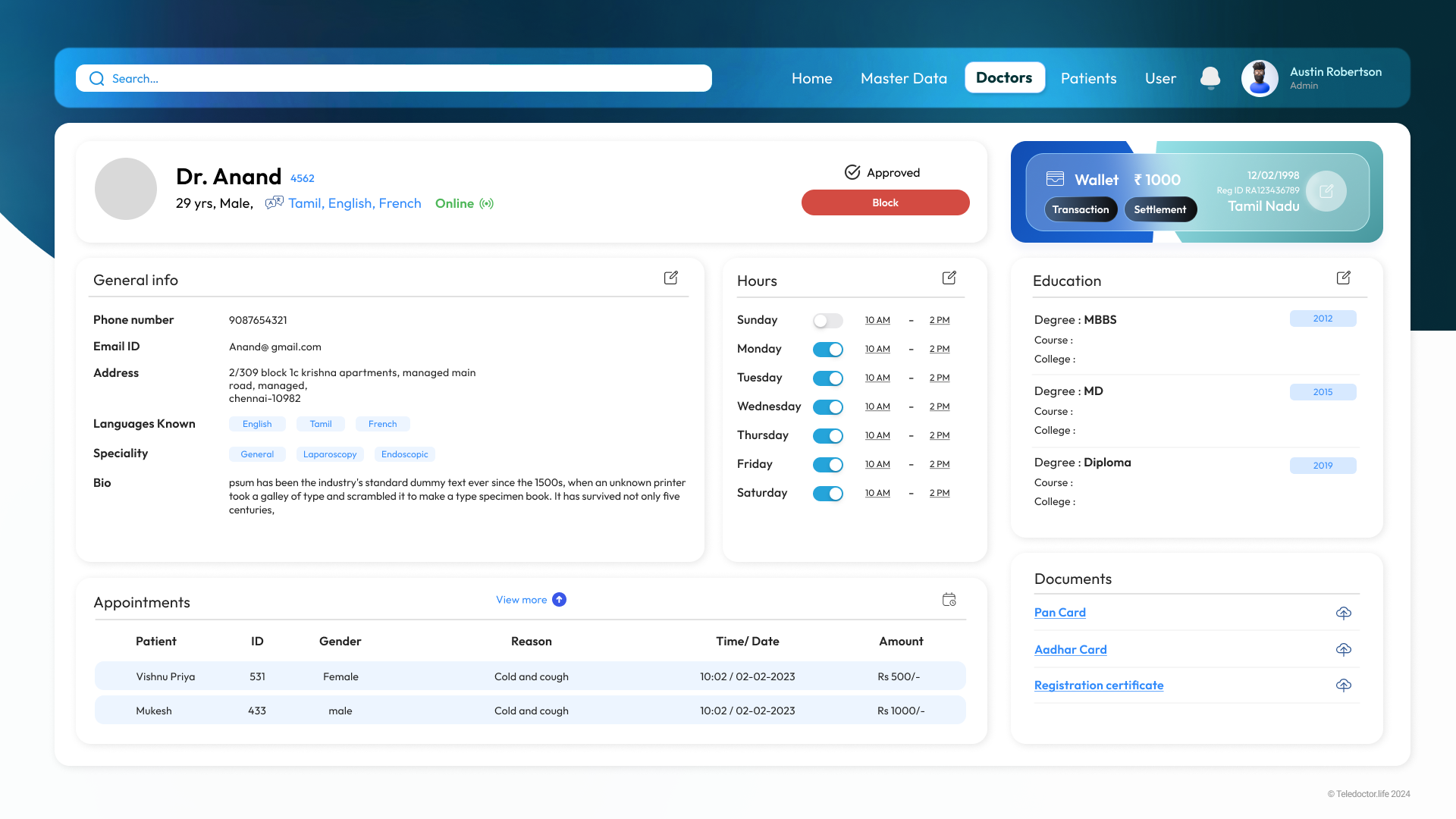This screenshot has height=819, width=1456.
Task: Click doctor ID 4562
Action: point(302,178)
